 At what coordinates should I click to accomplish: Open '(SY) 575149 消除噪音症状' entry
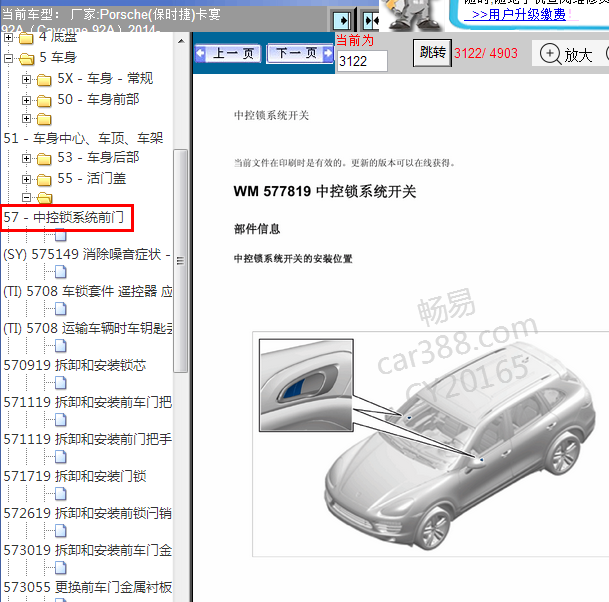pyautogui.click(x=87, y=254)
